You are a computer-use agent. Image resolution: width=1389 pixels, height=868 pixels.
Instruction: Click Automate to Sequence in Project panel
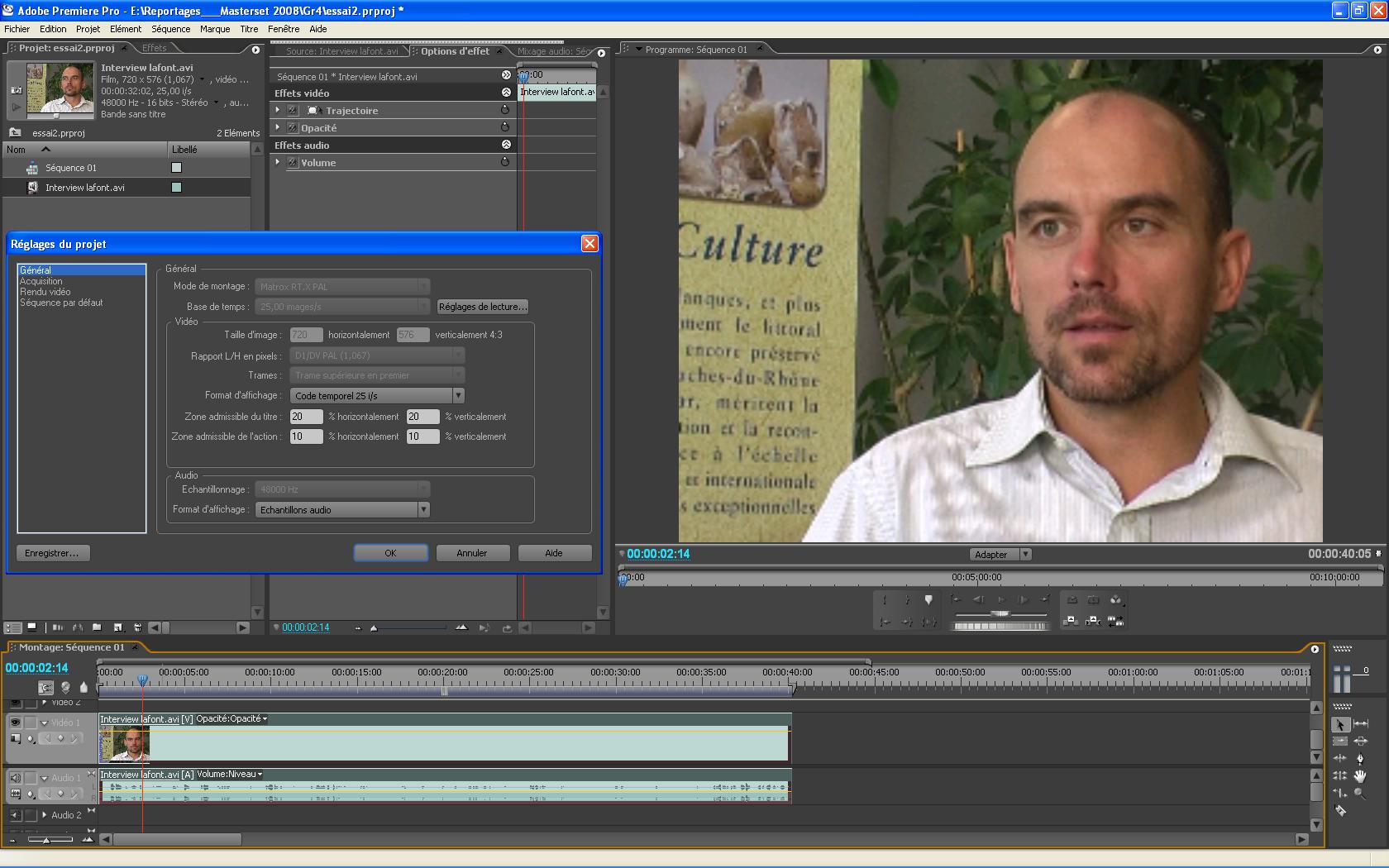pos(58,627)
